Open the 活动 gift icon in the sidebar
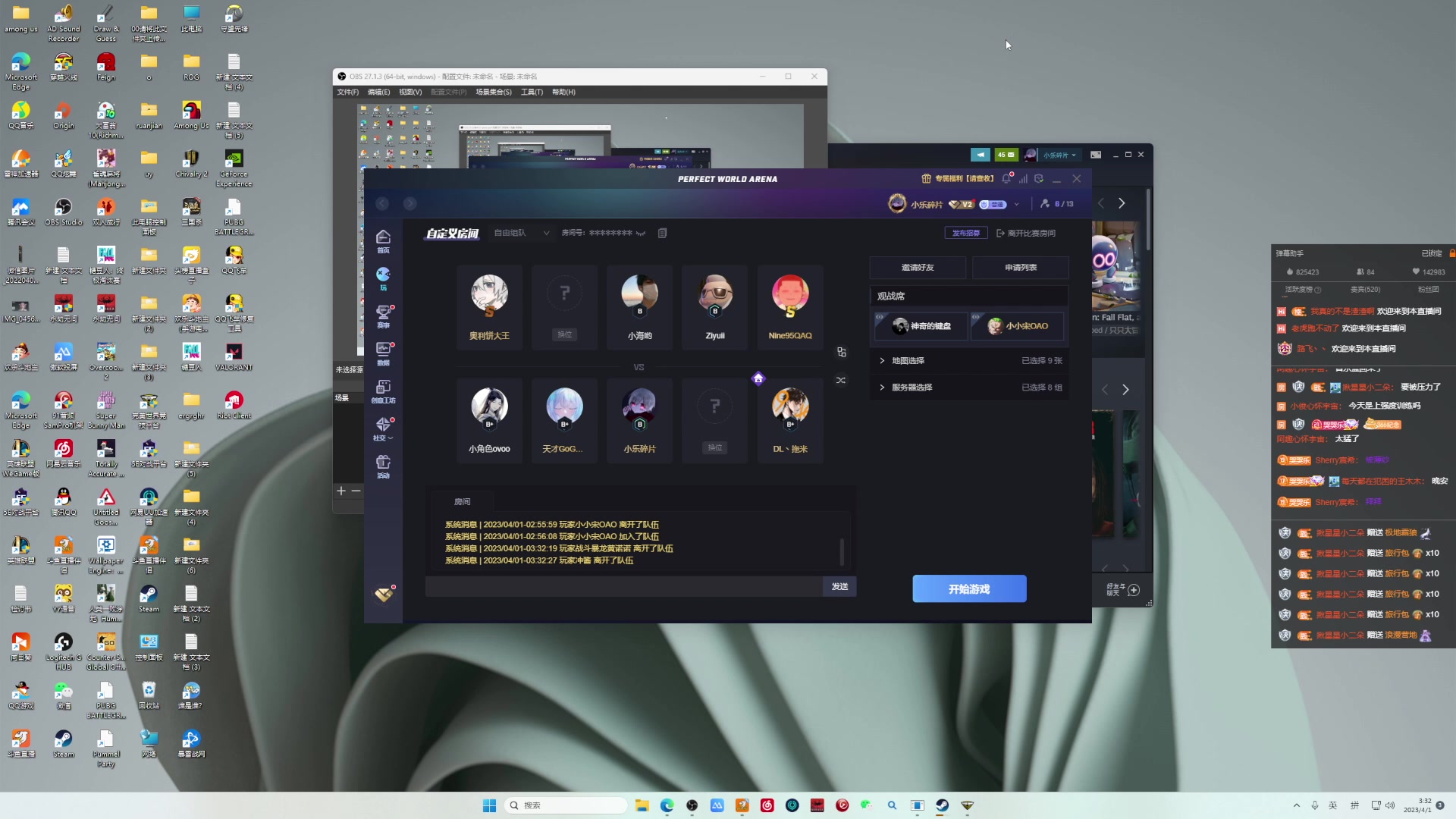Viewport: 1456px width, 819px height. (383, 466)
